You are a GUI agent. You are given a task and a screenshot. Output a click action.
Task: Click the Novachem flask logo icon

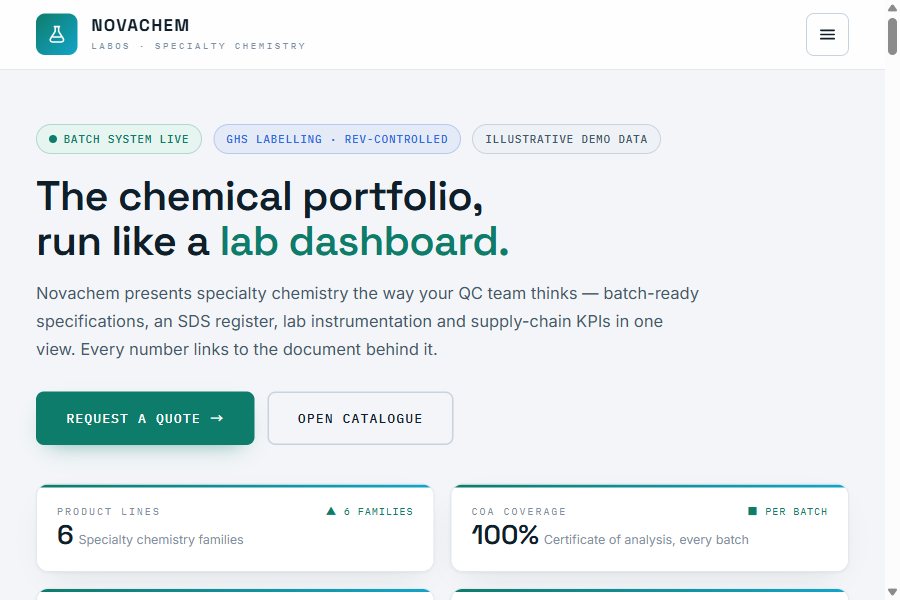coord(57,34)
